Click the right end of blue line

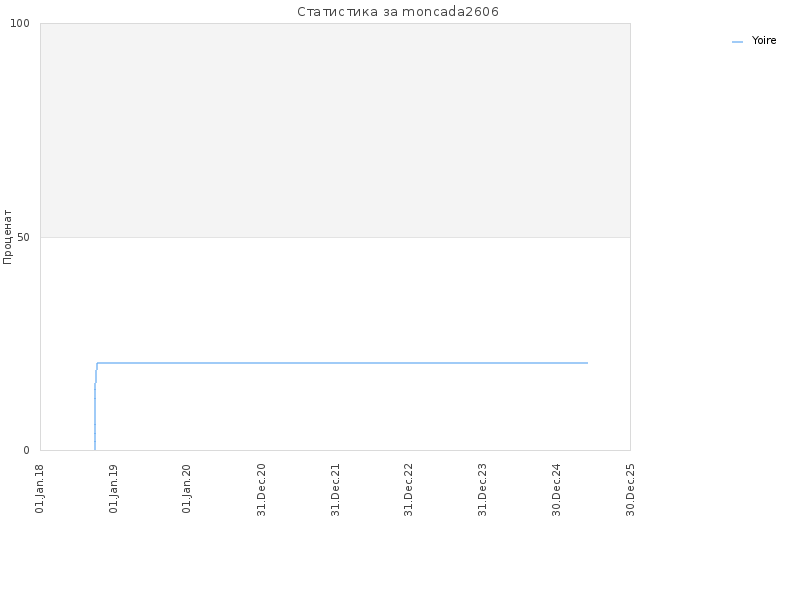pos(587,363)
